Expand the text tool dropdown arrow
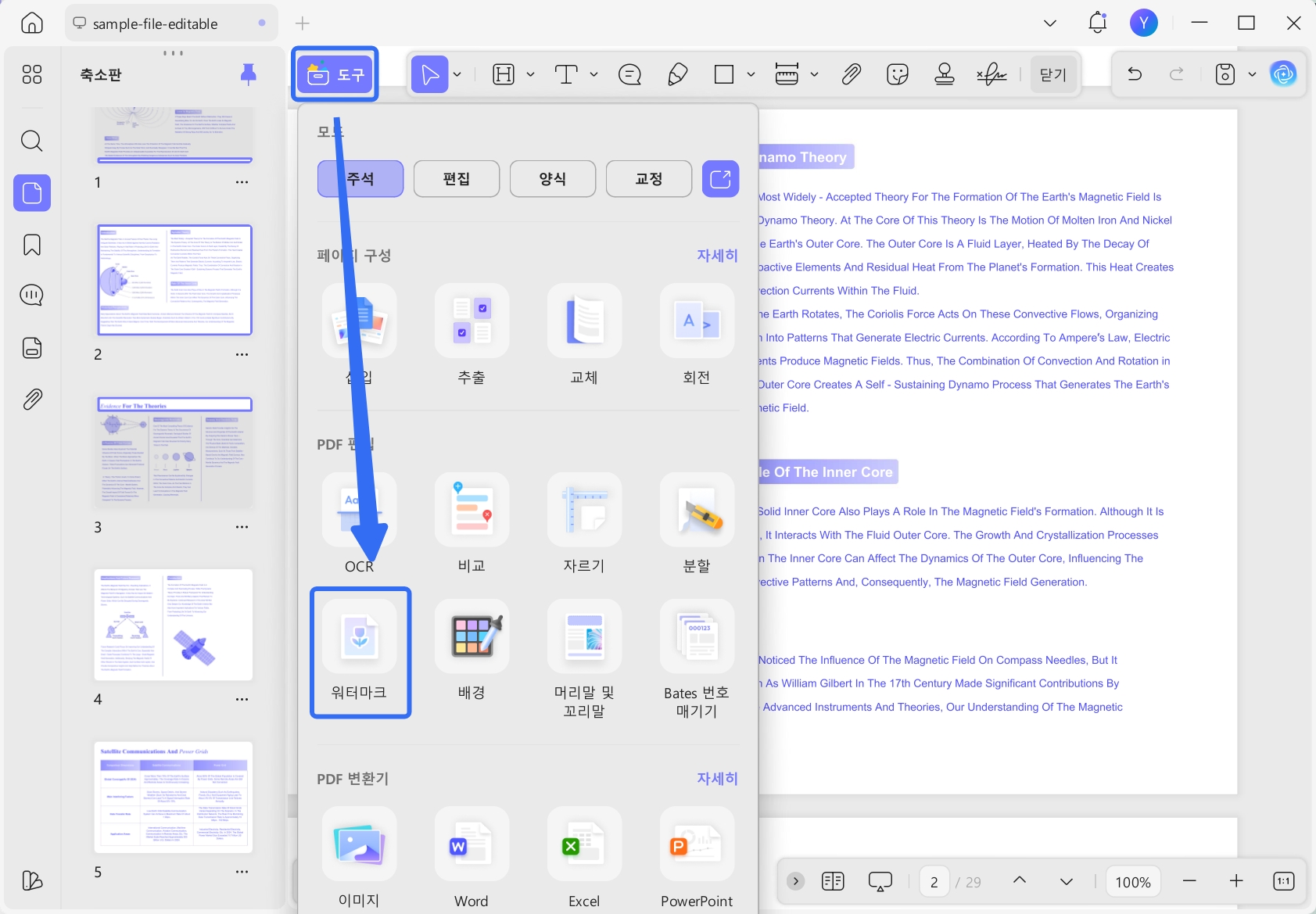The height and width of the screenshot is (914, 1316). click(593, 75)
